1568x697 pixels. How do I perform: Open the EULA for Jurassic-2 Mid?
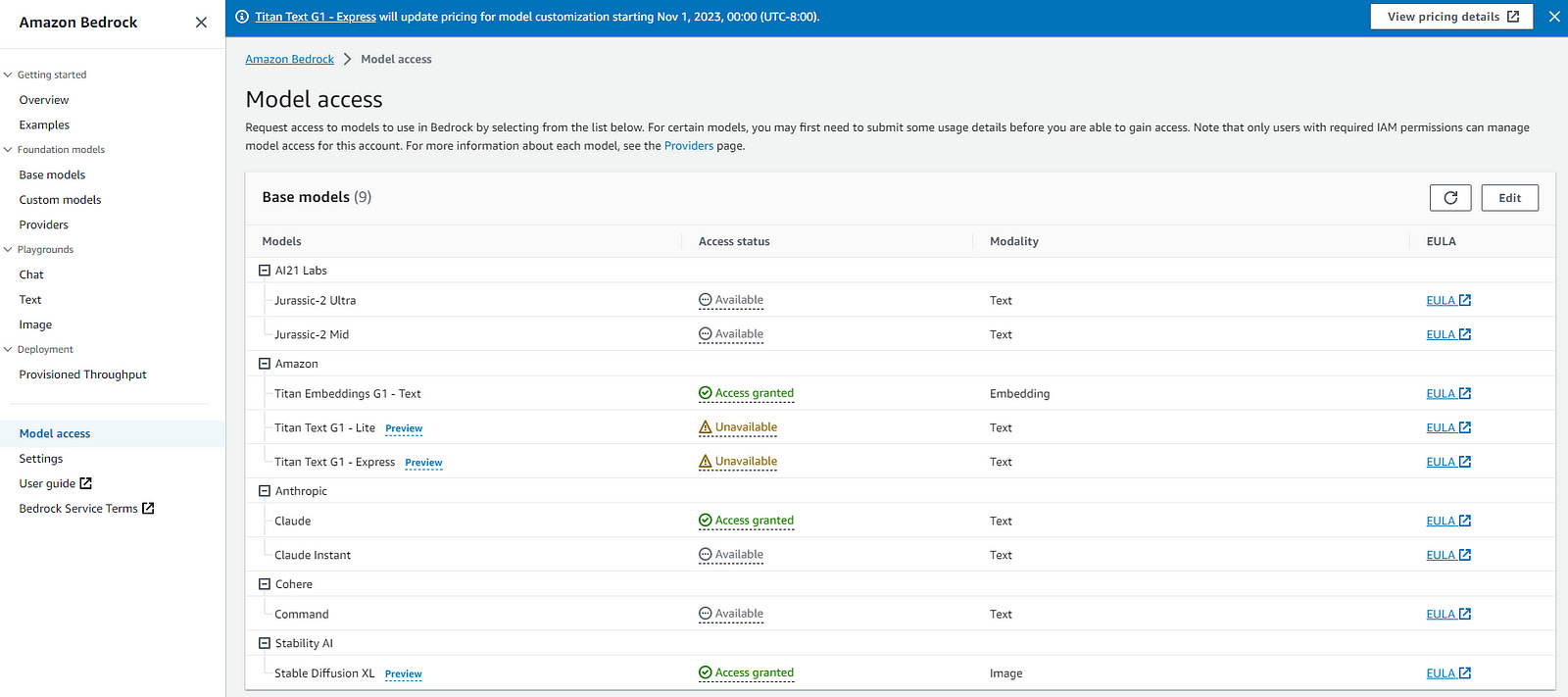click(x=1448, y=335)
